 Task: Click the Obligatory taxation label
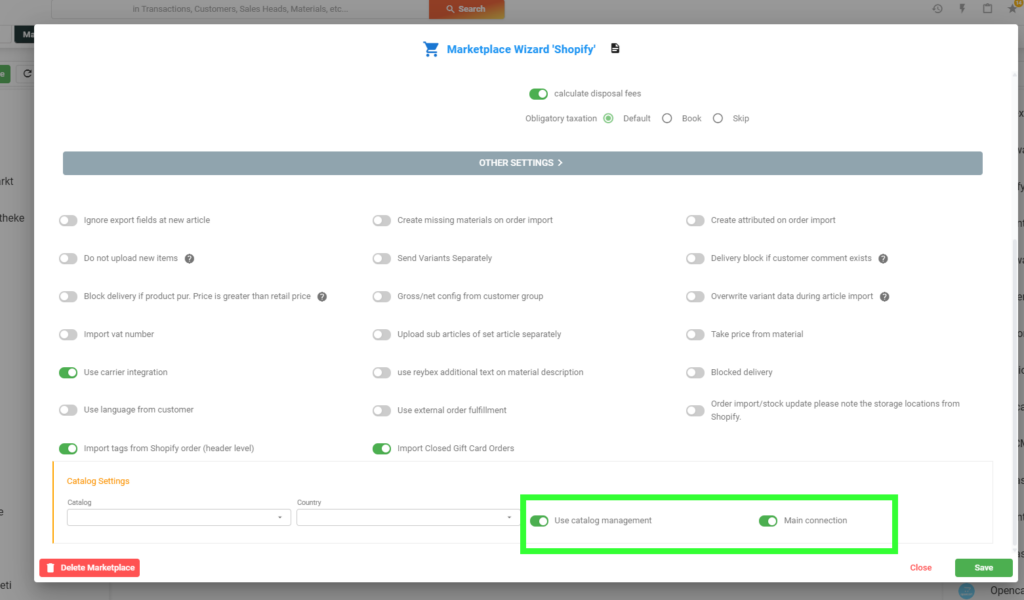click(x=561, y=118)
